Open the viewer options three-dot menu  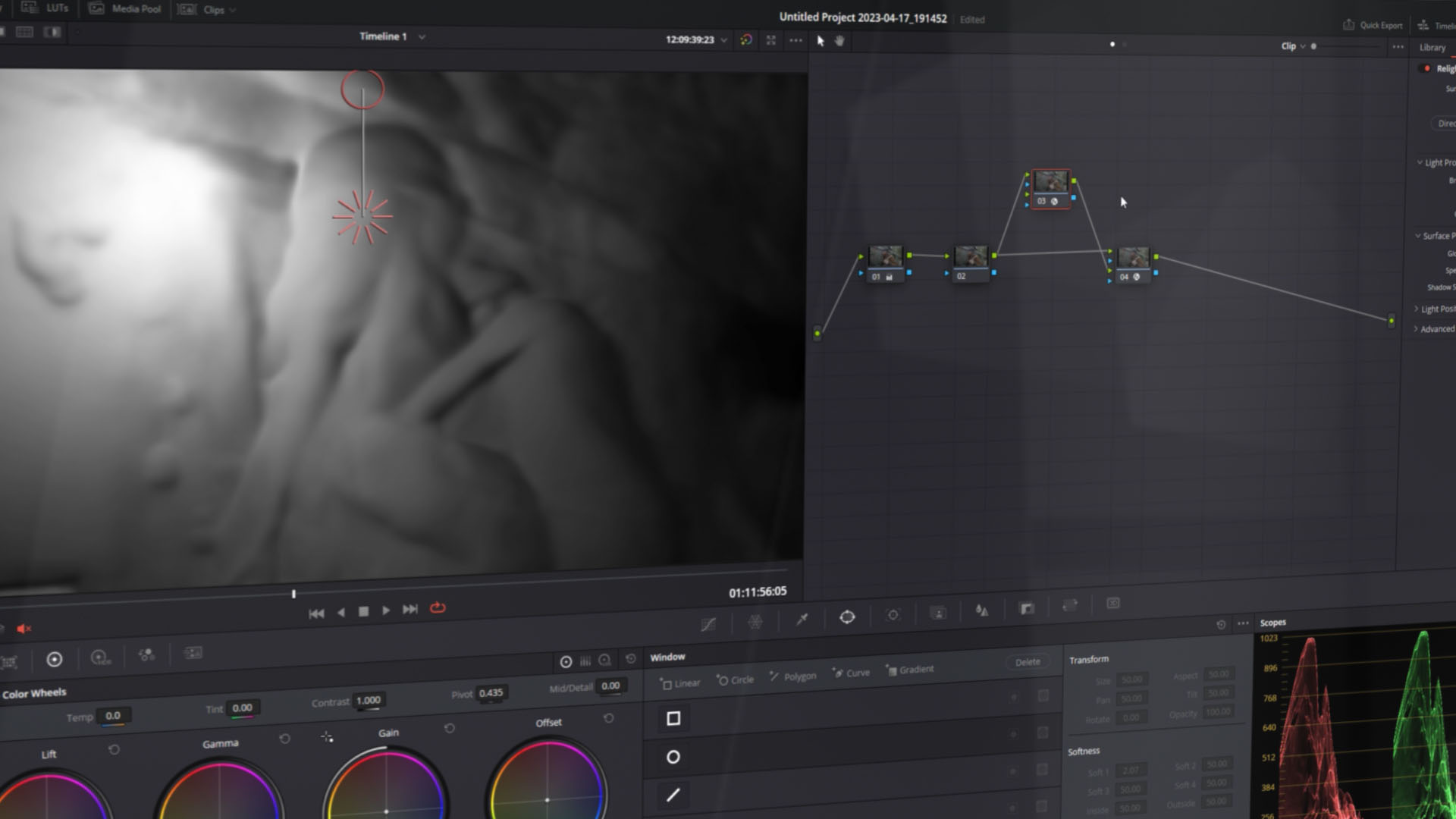pos(795,40)
